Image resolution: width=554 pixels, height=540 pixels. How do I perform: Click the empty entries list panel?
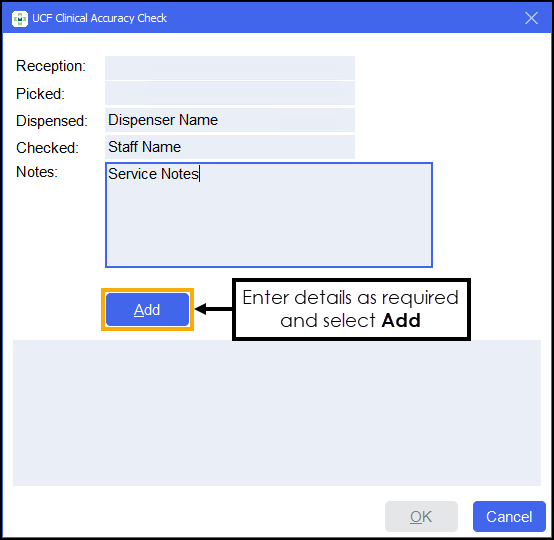(277, 413)
